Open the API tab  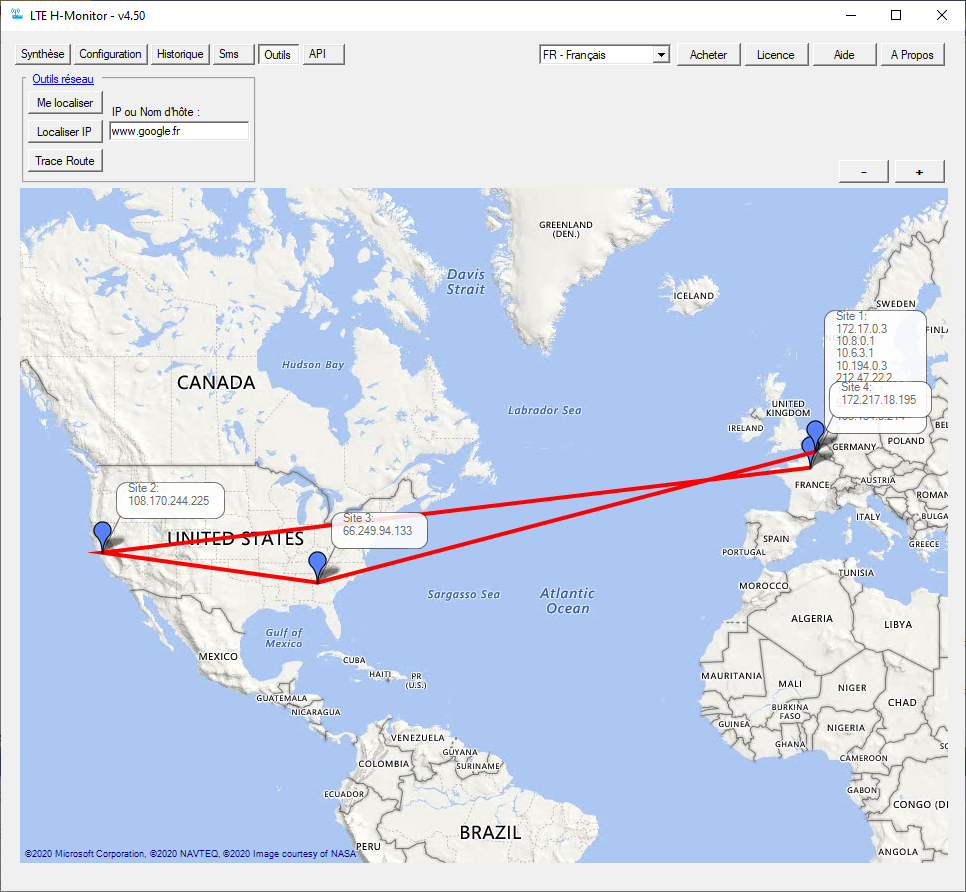pyautogui.click(x=318, y=54)
